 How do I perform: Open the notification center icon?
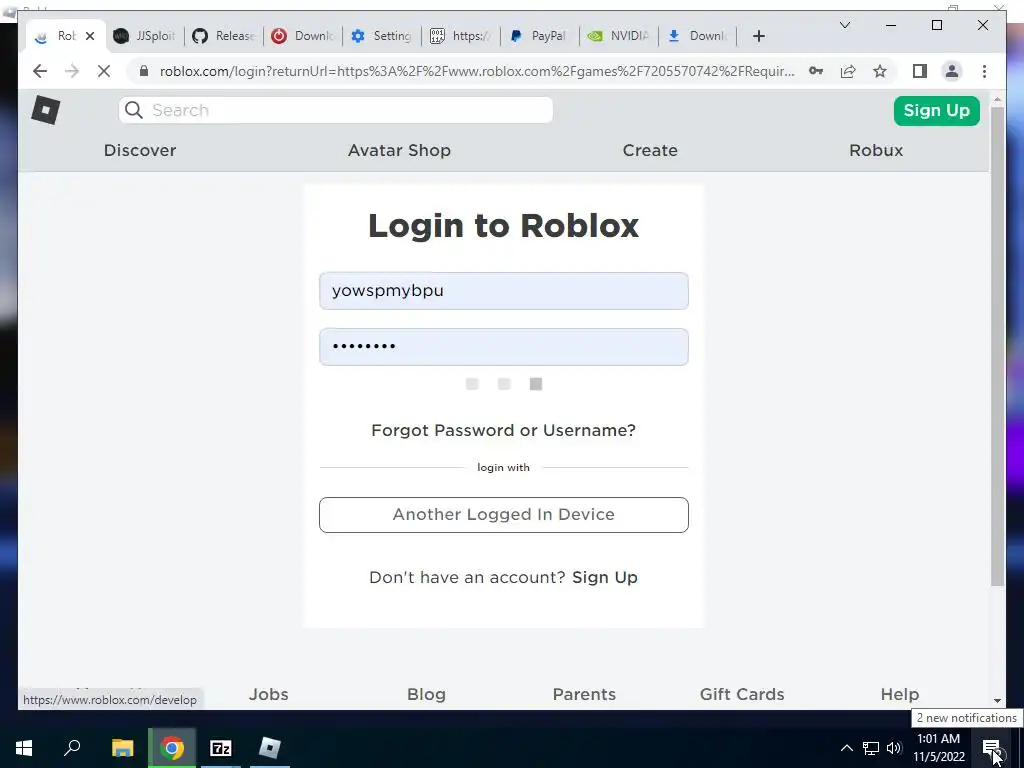point(991,748)
